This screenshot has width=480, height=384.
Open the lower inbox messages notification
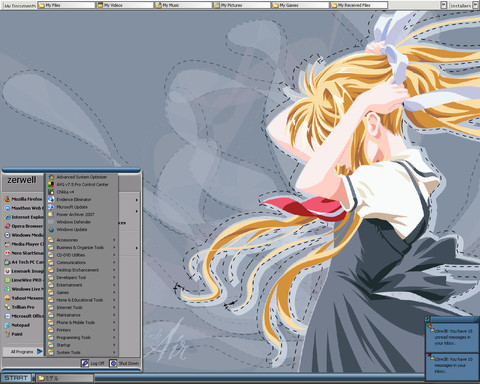coord(452,366)
